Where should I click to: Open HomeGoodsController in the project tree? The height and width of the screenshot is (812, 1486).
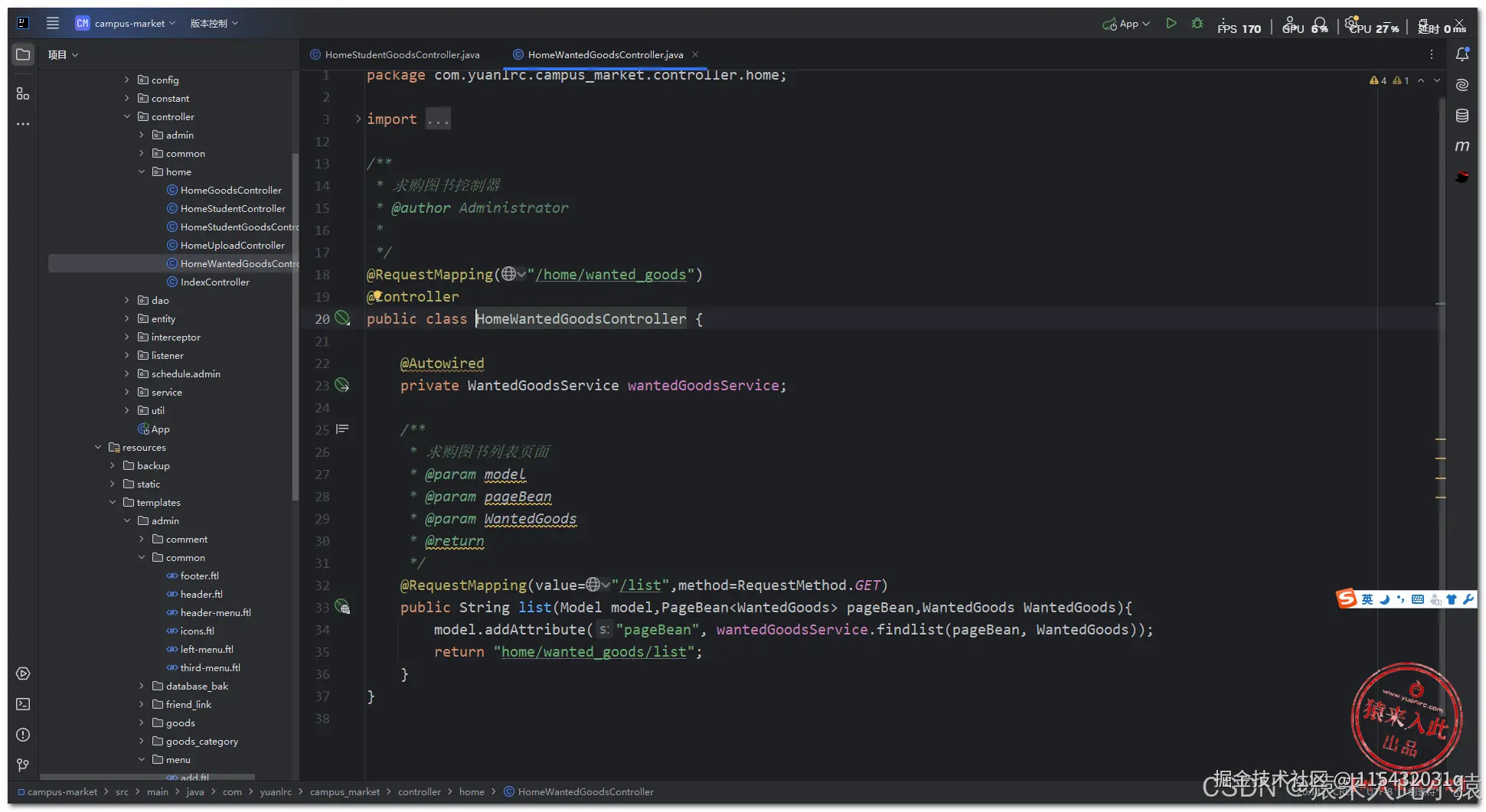(x=231, y=190)
